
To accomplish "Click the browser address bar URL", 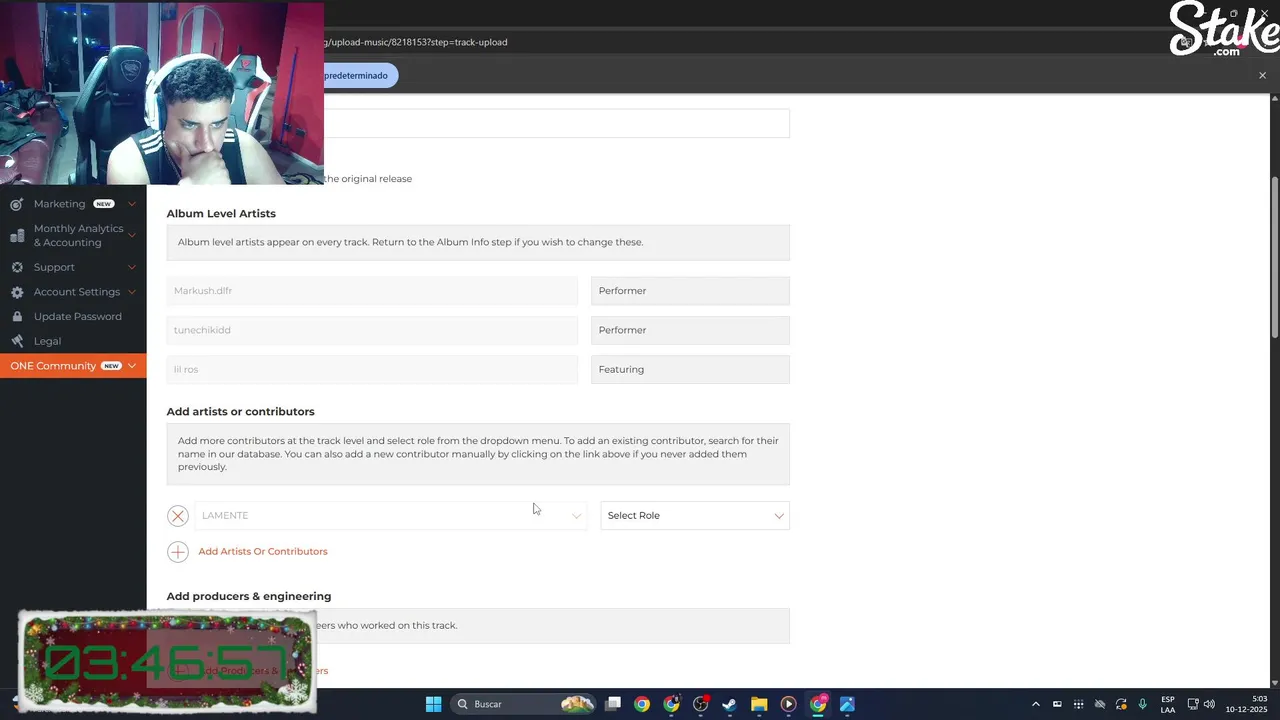I will coord(416,42).
